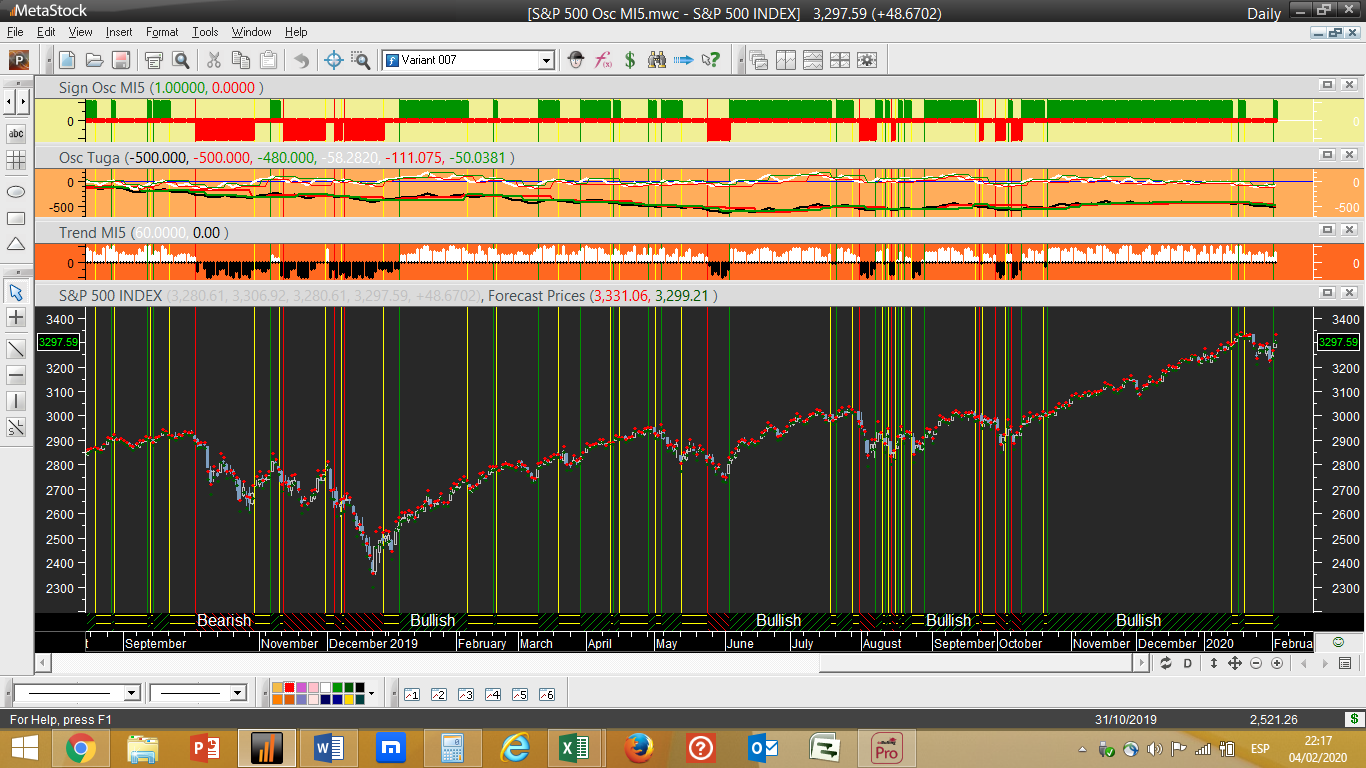
Task: Click the refresh chart arrows icon
Action: click(x=1166, y=663)
